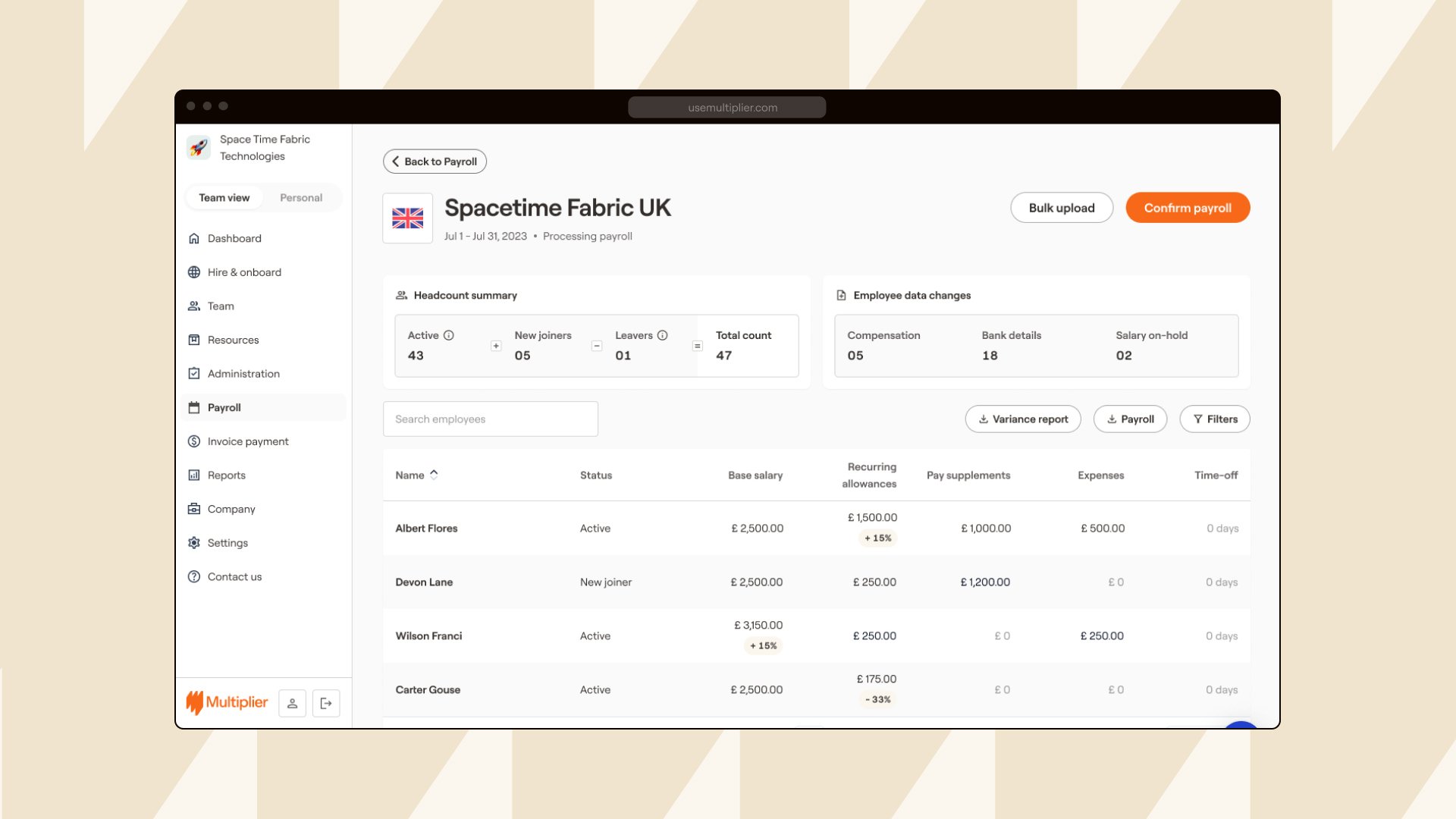Switch to the Personal view

(301, 198)
